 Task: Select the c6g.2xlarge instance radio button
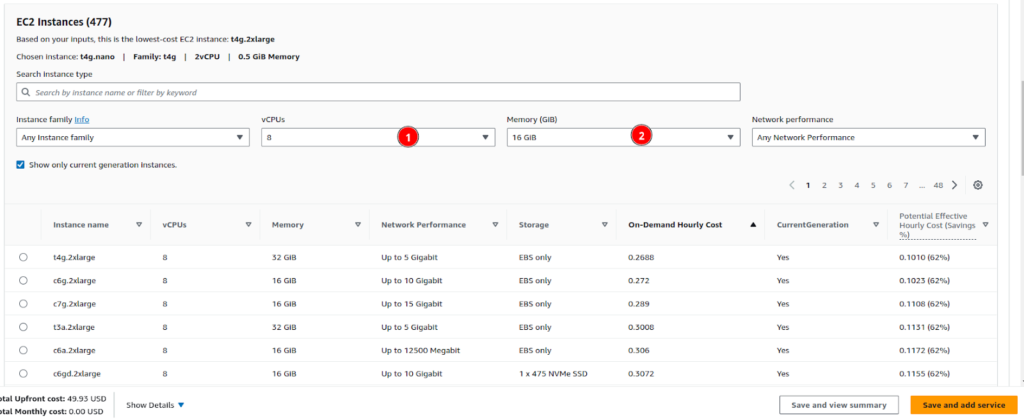tap(24, 280)
